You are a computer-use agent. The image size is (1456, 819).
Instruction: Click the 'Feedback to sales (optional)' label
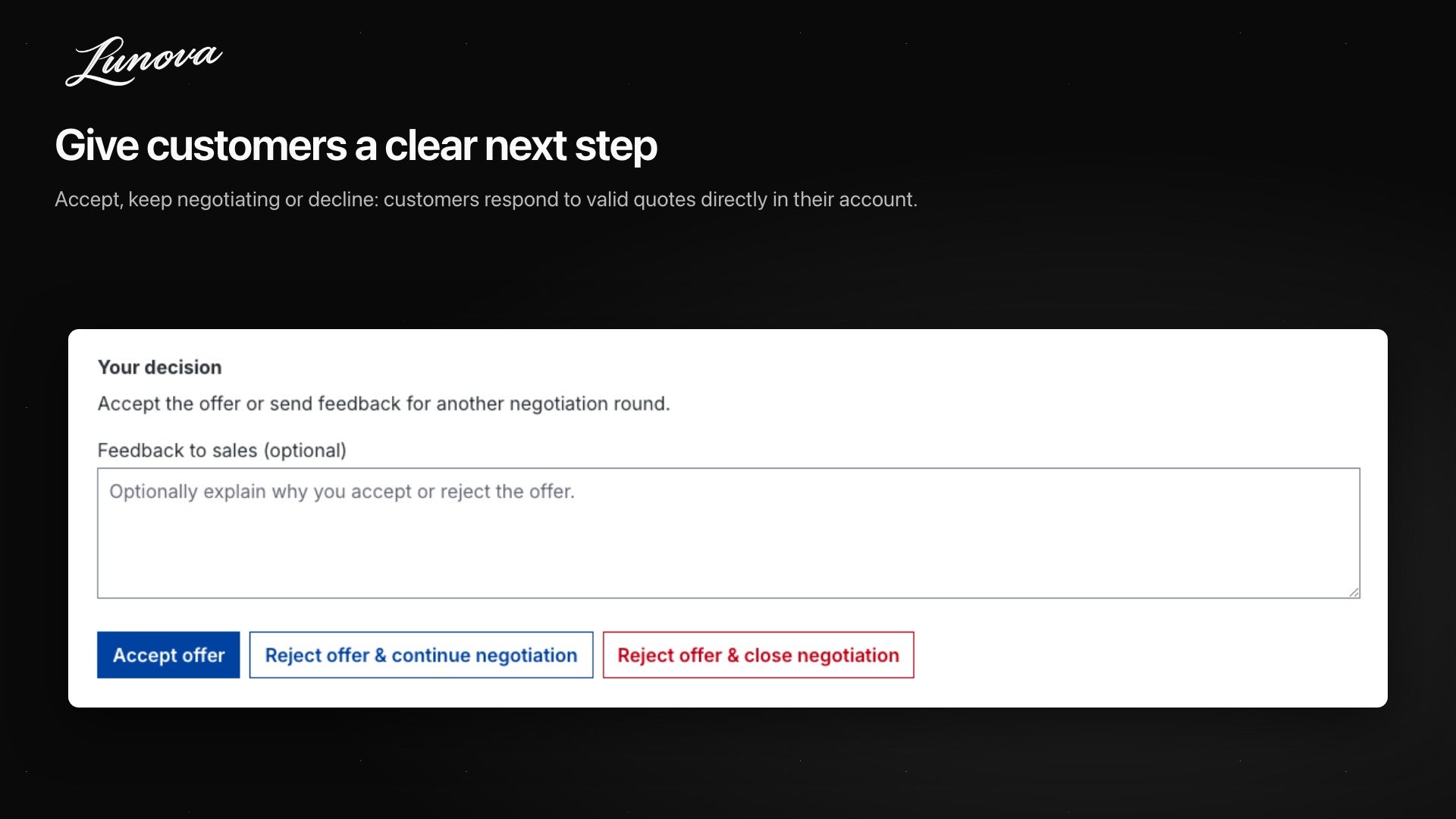[221, 450]
